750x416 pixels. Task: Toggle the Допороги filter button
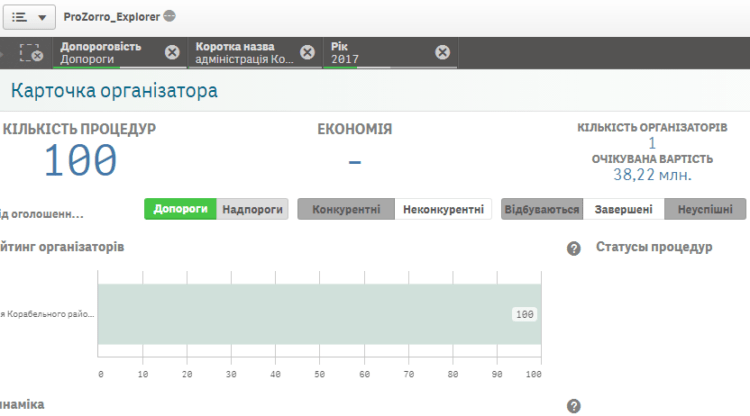181,209
